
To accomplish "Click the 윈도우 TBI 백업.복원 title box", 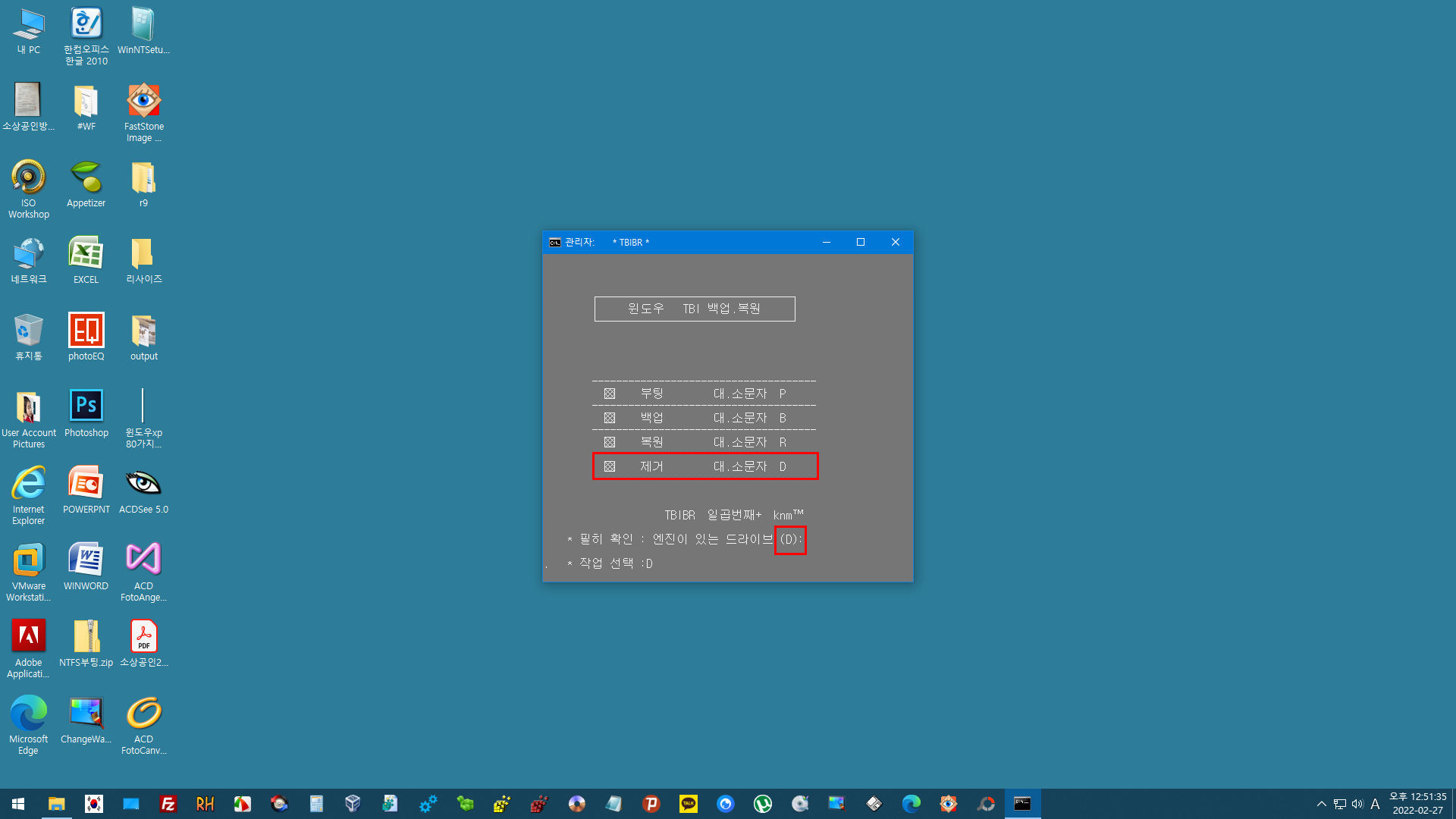I will [695, 309].
